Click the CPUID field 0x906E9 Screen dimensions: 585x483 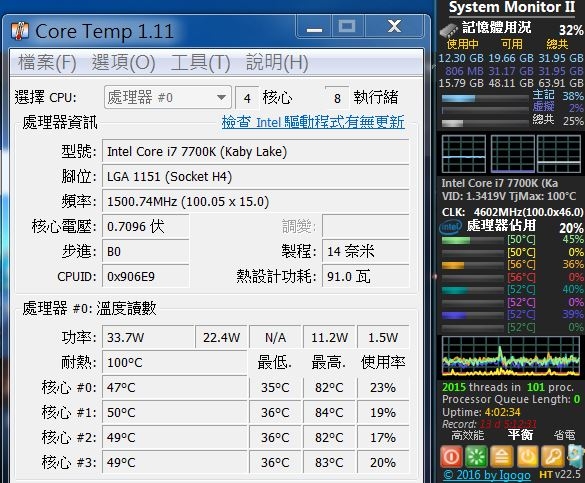click(146, 276)
